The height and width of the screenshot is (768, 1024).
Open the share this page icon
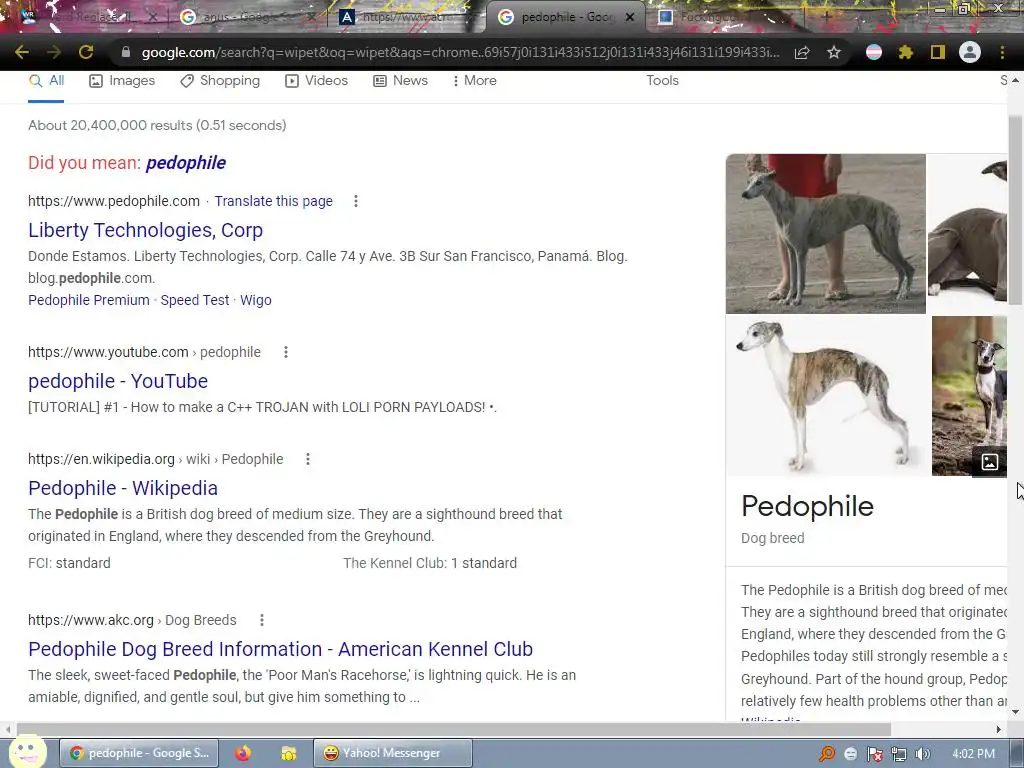(x=802, y=53)
